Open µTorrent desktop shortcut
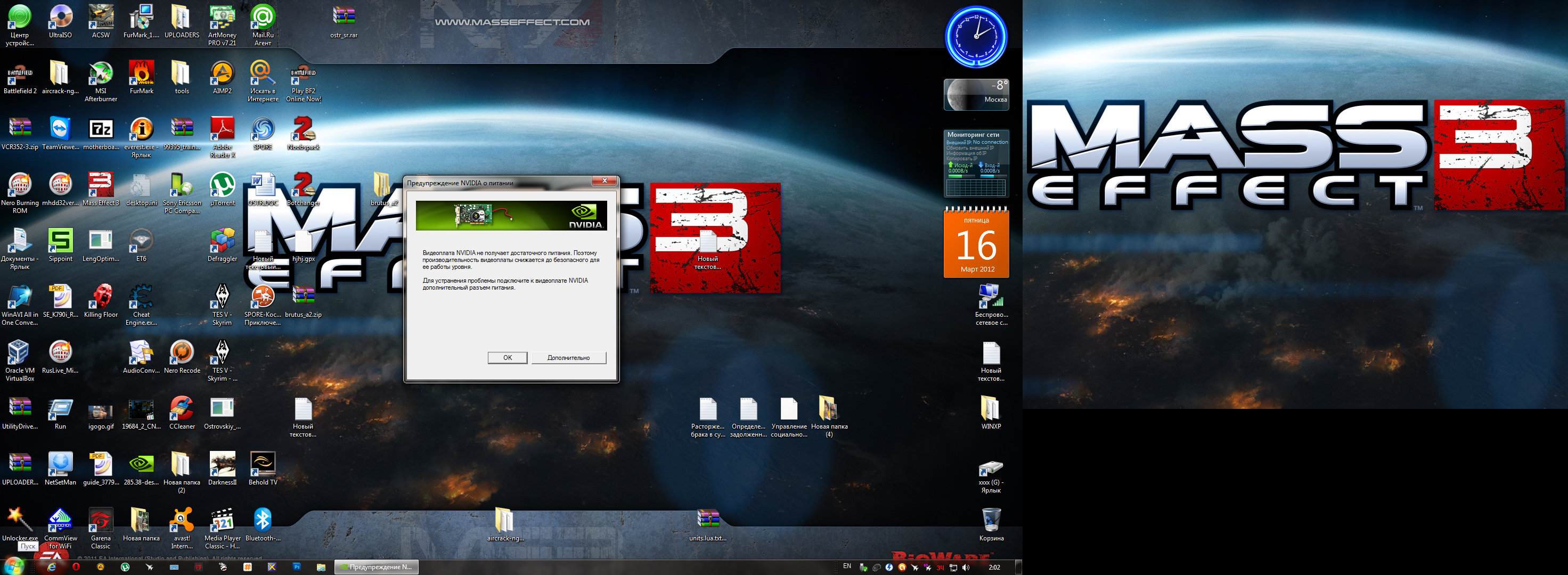The image size is (1568, 575). tap(222, 190)
